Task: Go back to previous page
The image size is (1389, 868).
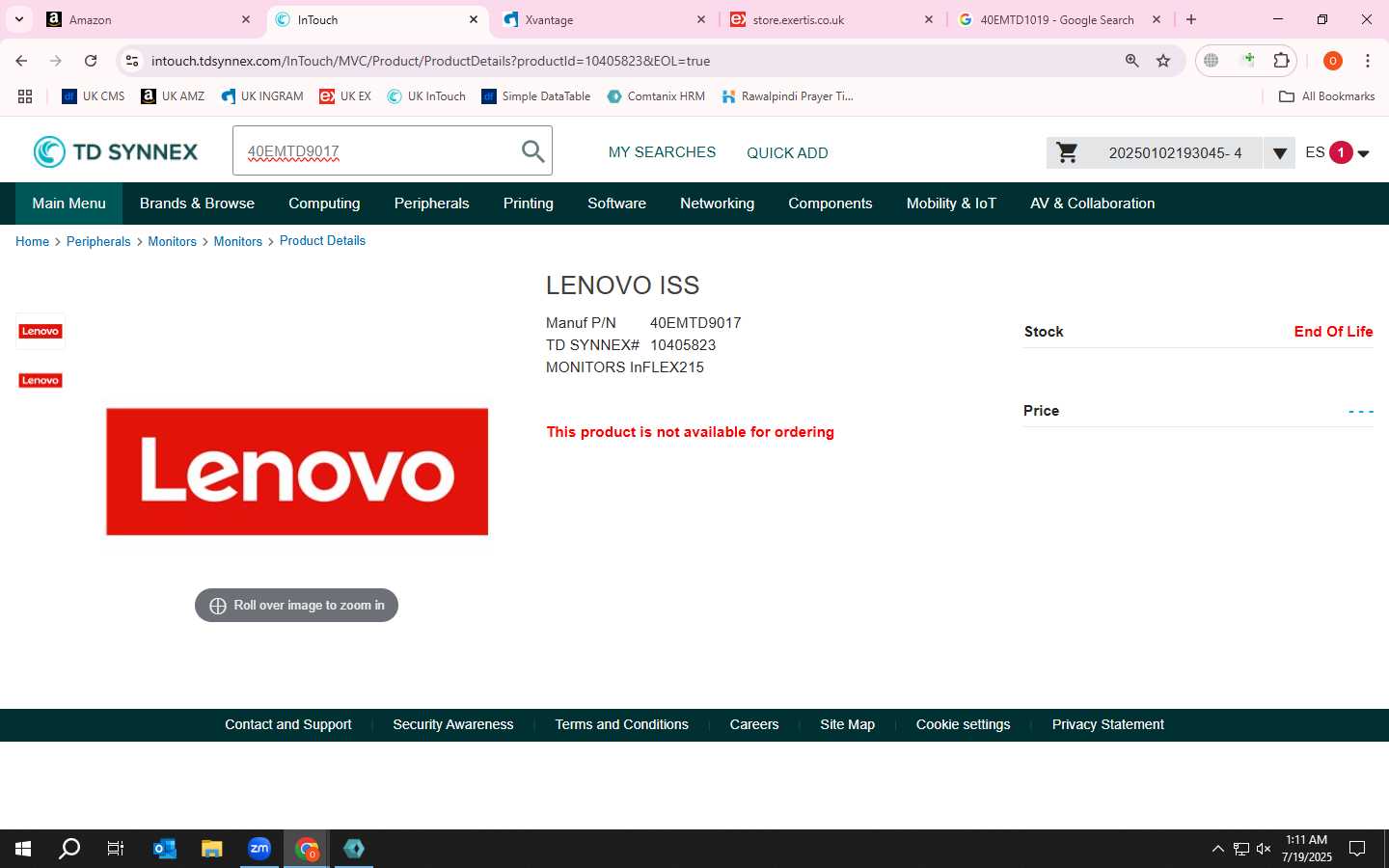Action: click(x=21, y=61)
